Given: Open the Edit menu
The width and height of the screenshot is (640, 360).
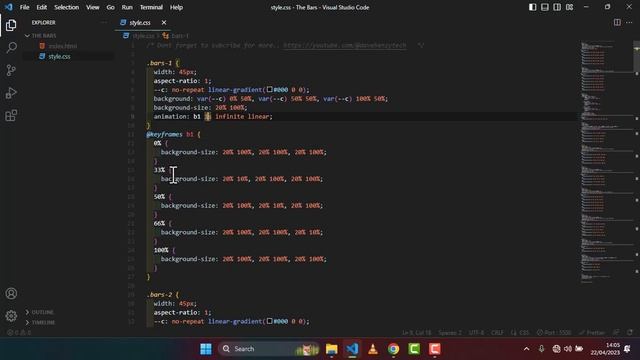Looking at the screenshot, I should (42, 7).
